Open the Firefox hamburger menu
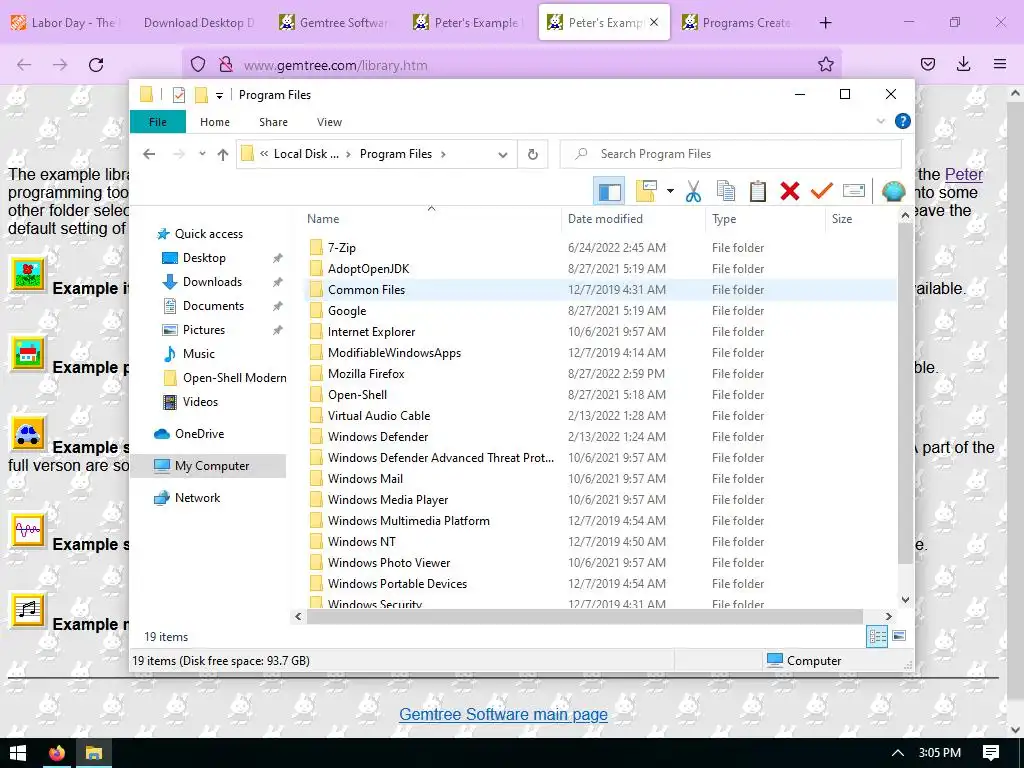Image resolution: width=1024 pixels, height=768 pixels. point(999,64)
